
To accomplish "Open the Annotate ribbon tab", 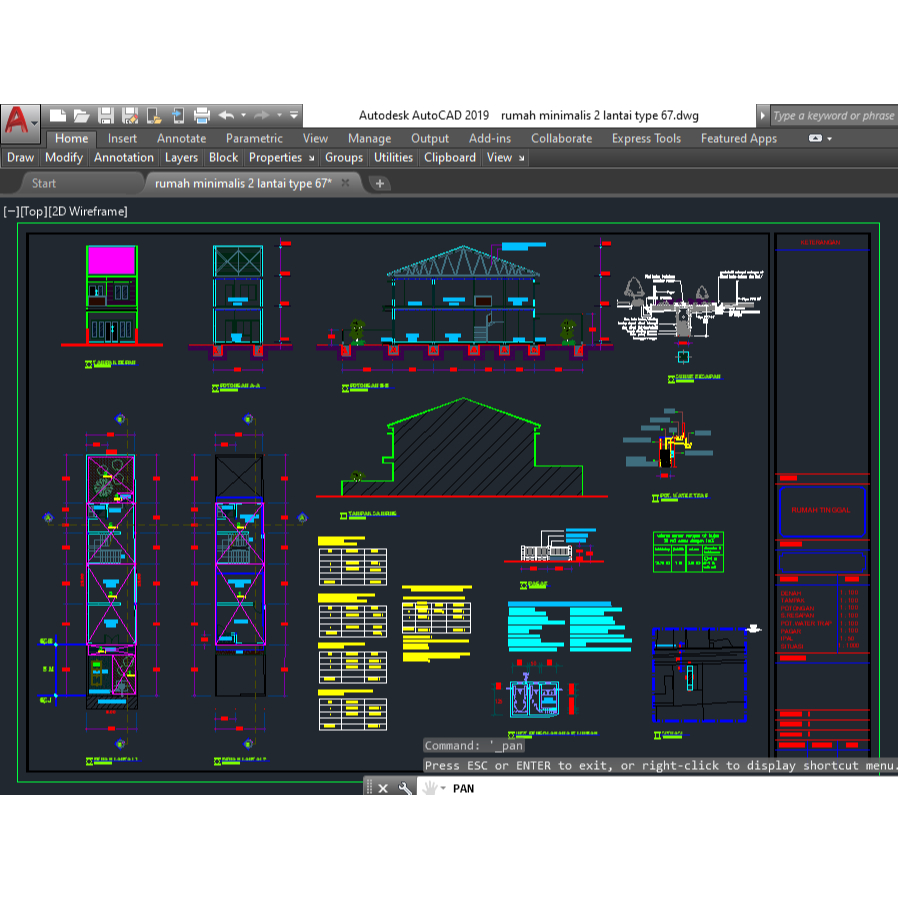I will [182, 139].
